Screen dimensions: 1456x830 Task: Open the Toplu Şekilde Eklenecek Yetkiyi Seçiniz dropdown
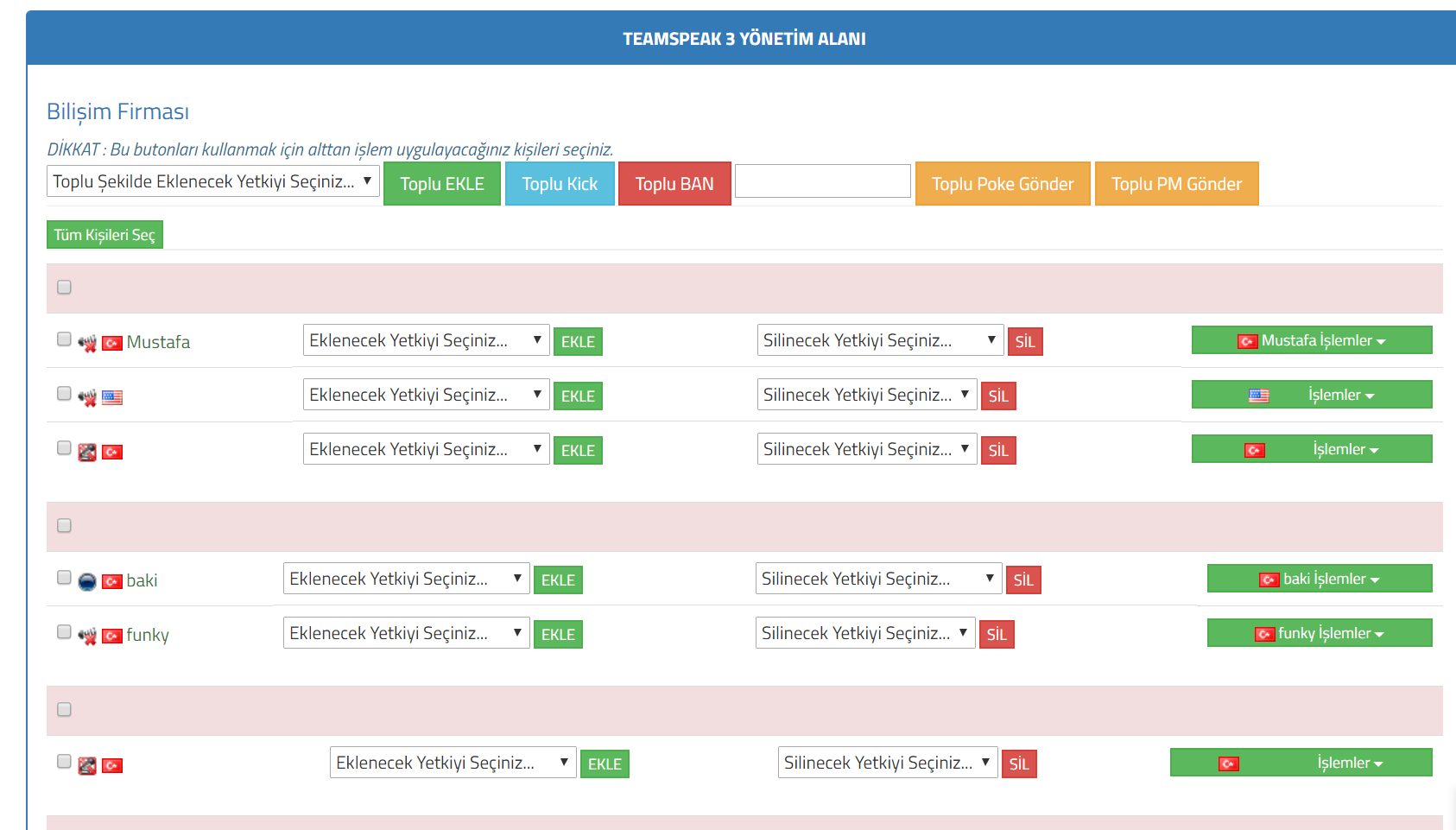click(213, 181)
